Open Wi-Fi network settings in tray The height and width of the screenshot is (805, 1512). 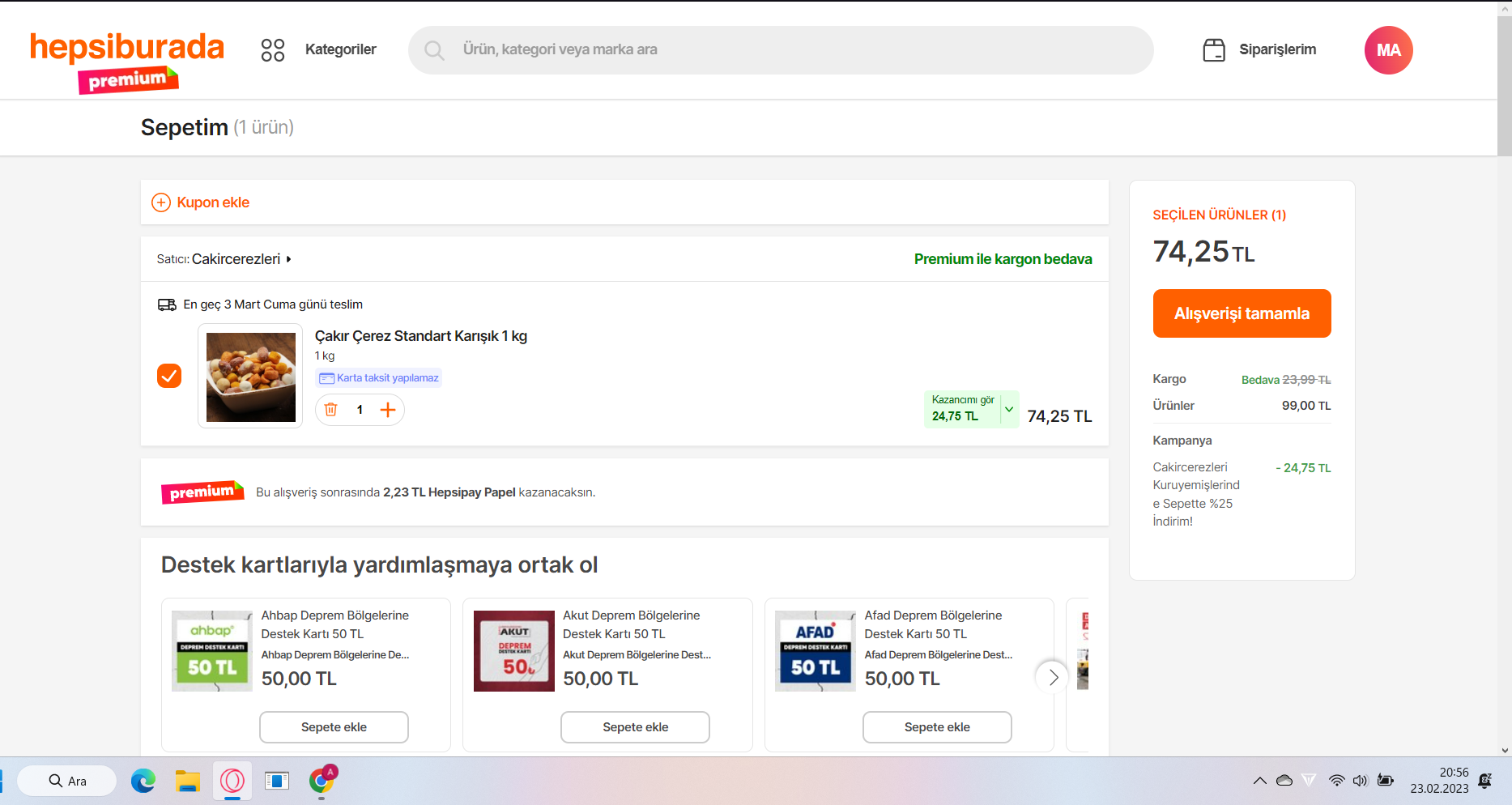coord(1336,781)
